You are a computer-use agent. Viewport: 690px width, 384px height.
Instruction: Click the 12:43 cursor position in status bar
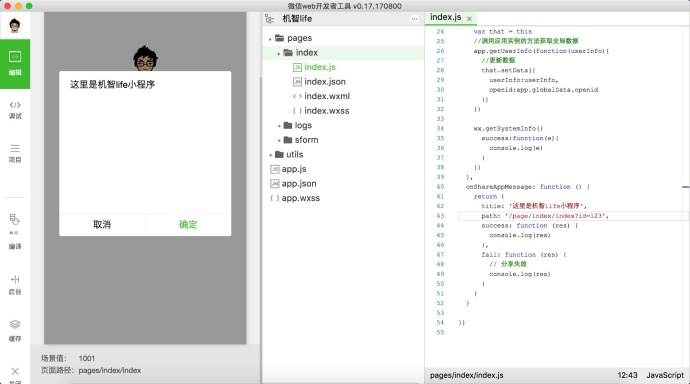point(627,375)
